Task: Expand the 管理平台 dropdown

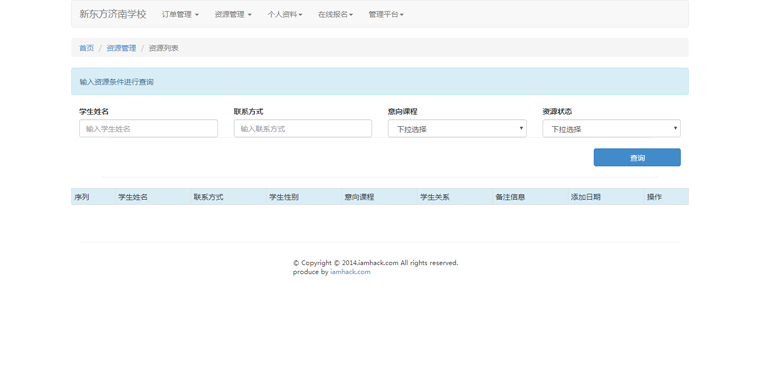Action: click(x=386, y=15)
